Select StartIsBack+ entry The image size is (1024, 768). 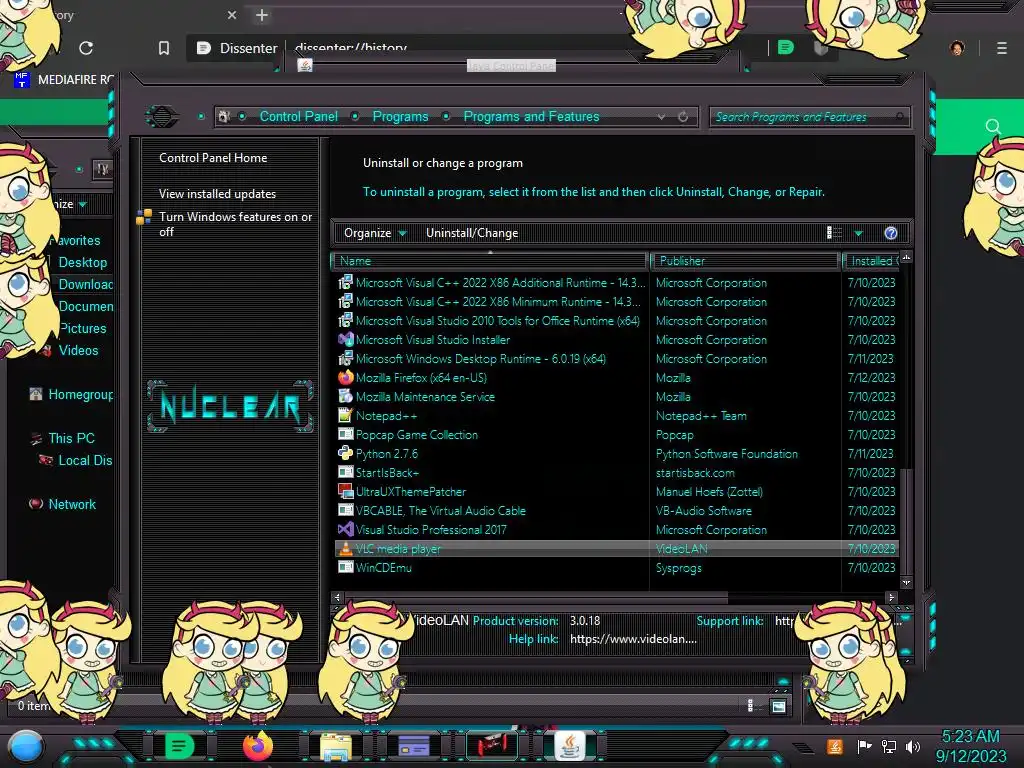pyautogui.click(x=387, y=473)
